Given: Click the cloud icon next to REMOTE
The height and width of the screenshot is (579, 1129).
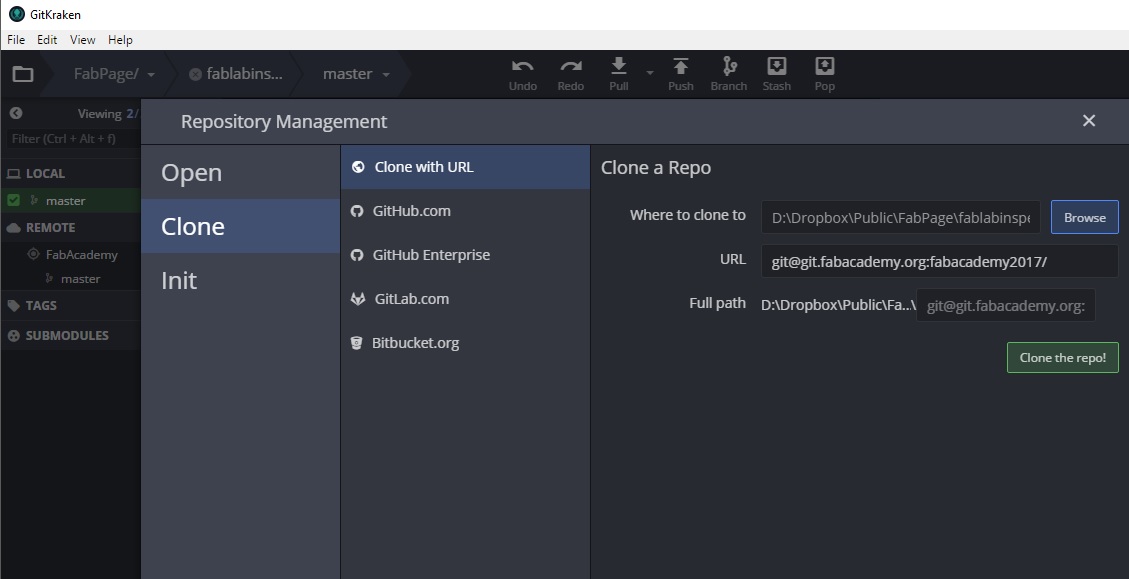Looking at the screenshot, I should [x=14, y=228].
